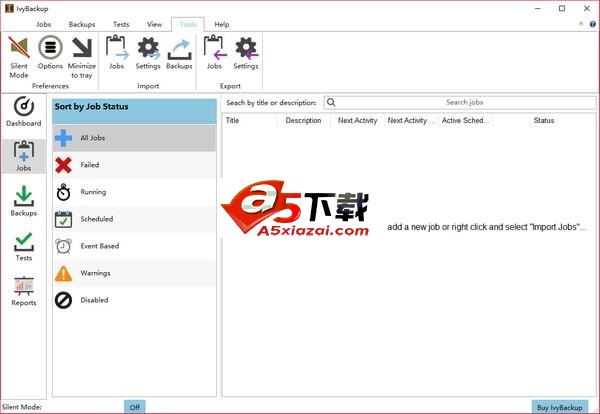
Task: Sort by the Status column header
Action: [x=544, y=121]
